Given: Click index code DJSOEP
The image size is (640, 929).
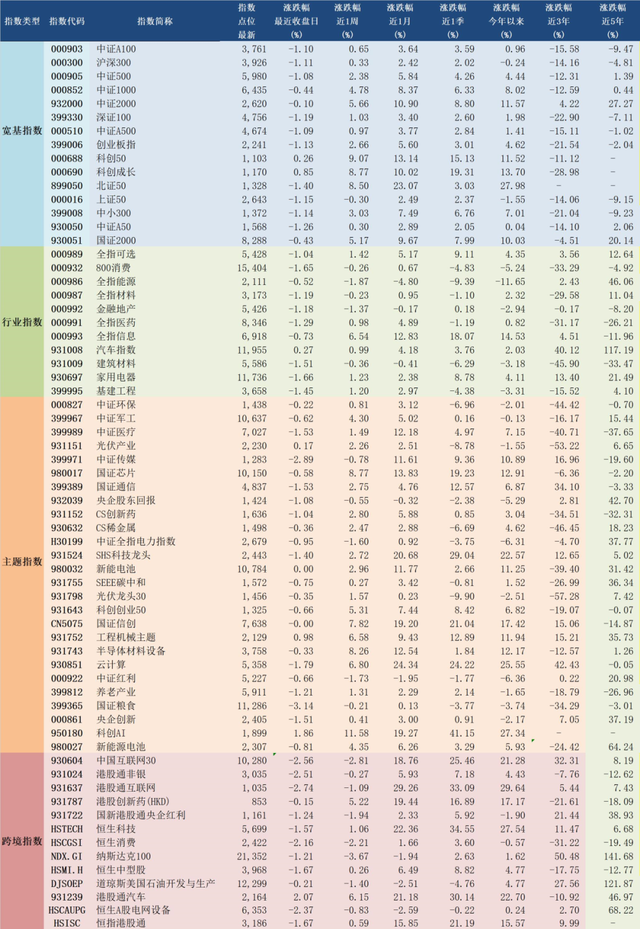Looking at the screenshot, I should point(66,883).
